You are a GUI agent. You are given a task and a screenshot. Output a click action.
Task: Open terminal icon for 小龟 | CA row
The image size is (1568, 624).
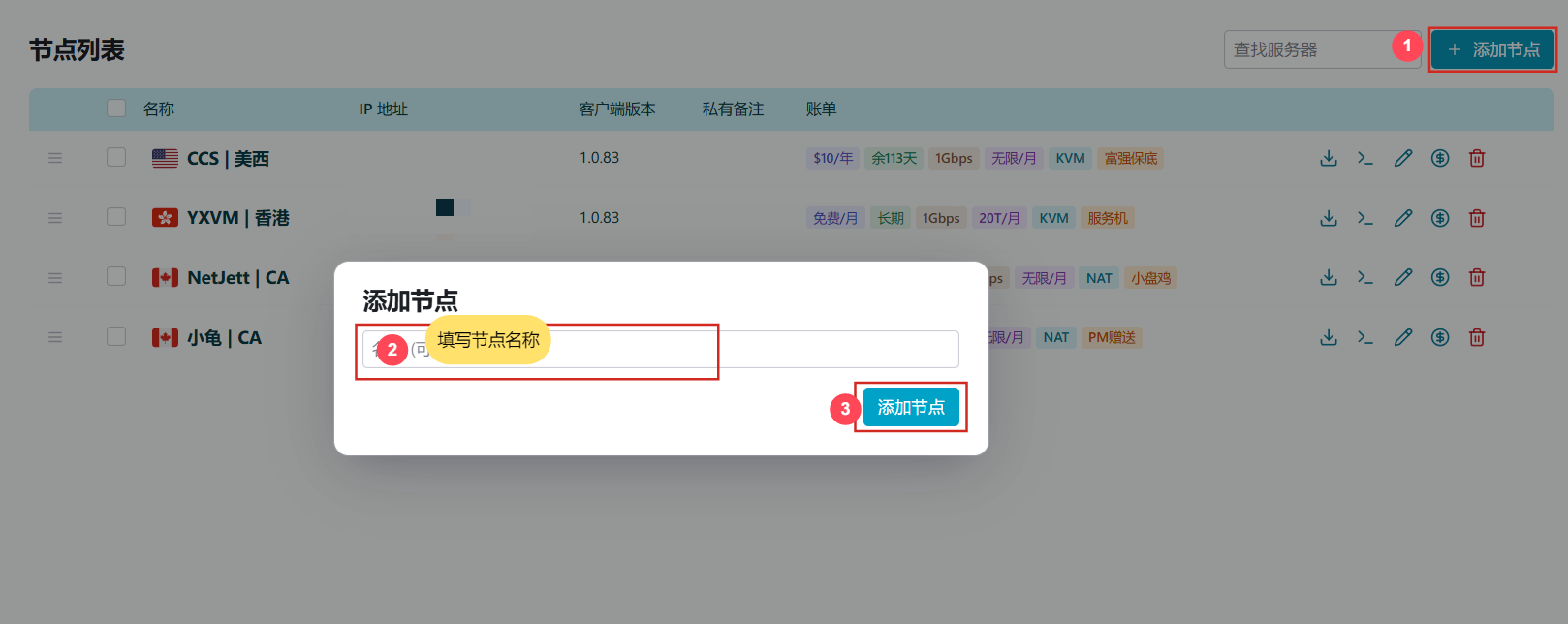click(x=1365, y=337)
